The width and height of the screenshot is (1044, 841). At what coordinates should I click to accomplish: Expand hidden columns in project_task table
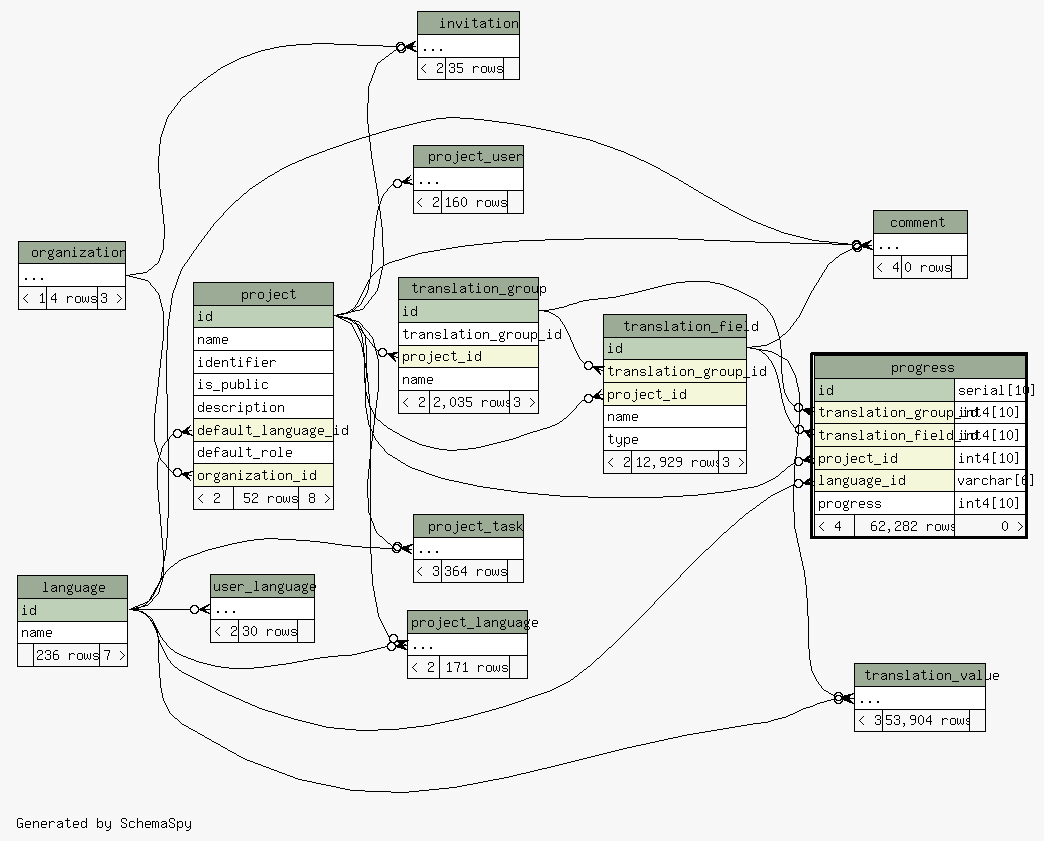tap(468, 549)
